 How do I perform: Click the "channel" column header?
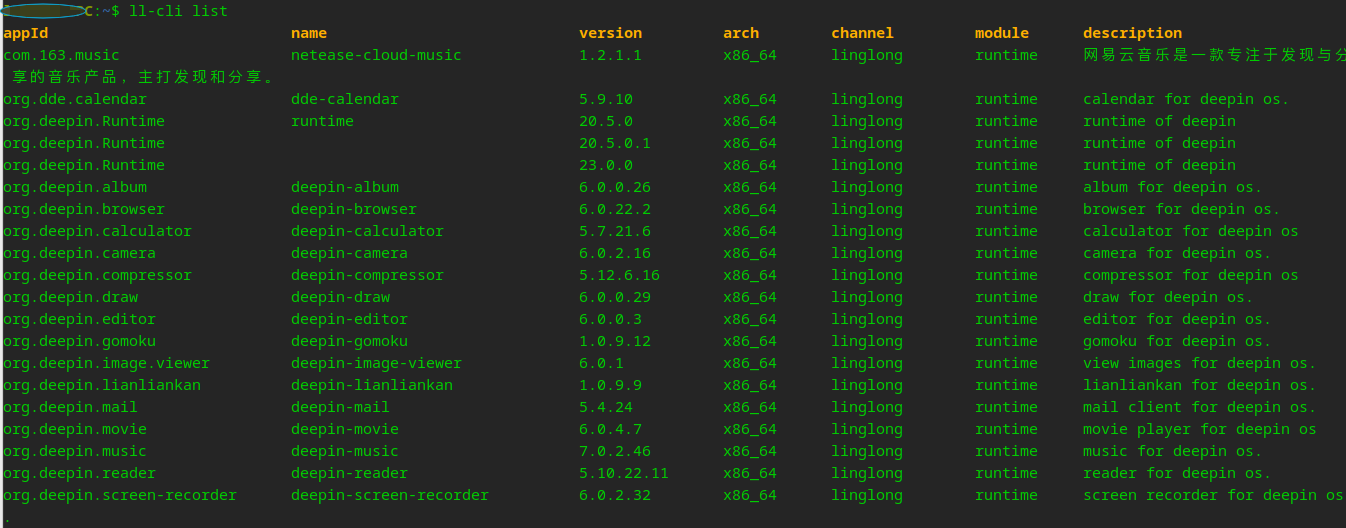pyautogui.click(x=862, y=33)
